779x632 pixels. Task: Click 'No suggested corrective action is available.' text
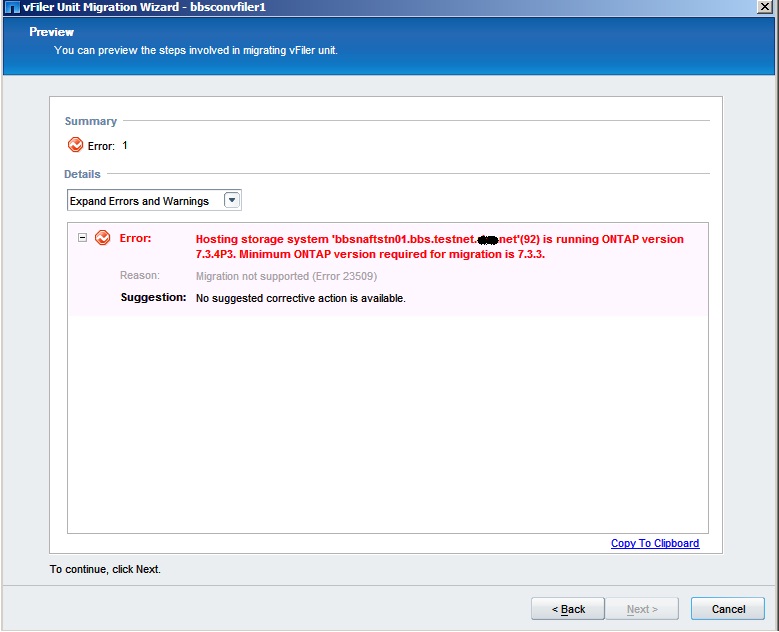(301, 298)
